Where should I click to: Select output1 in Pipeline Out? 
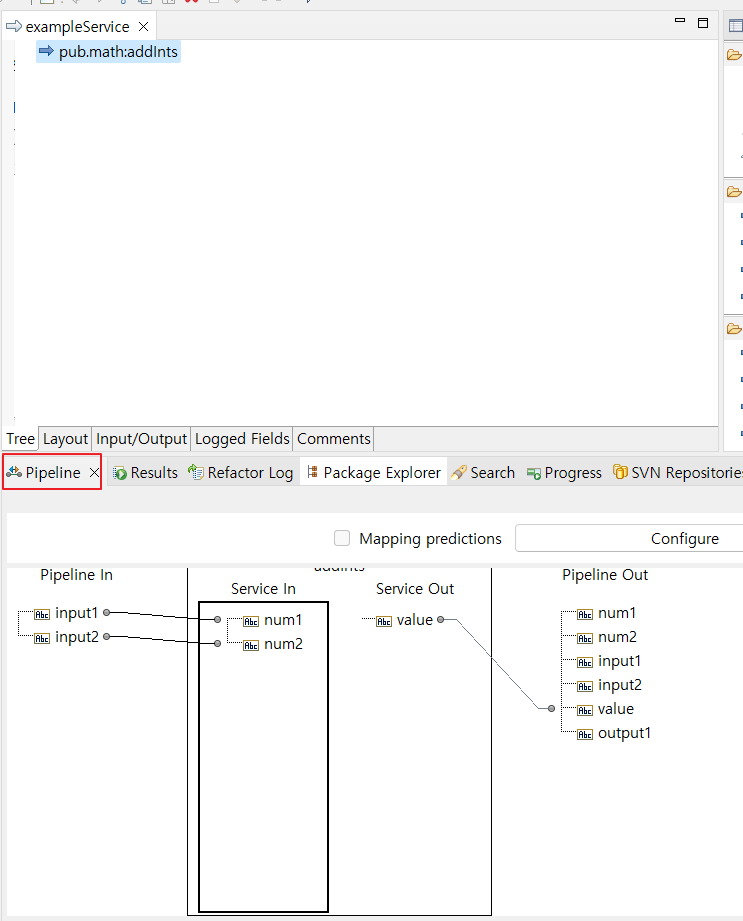[x=624, y=733]
